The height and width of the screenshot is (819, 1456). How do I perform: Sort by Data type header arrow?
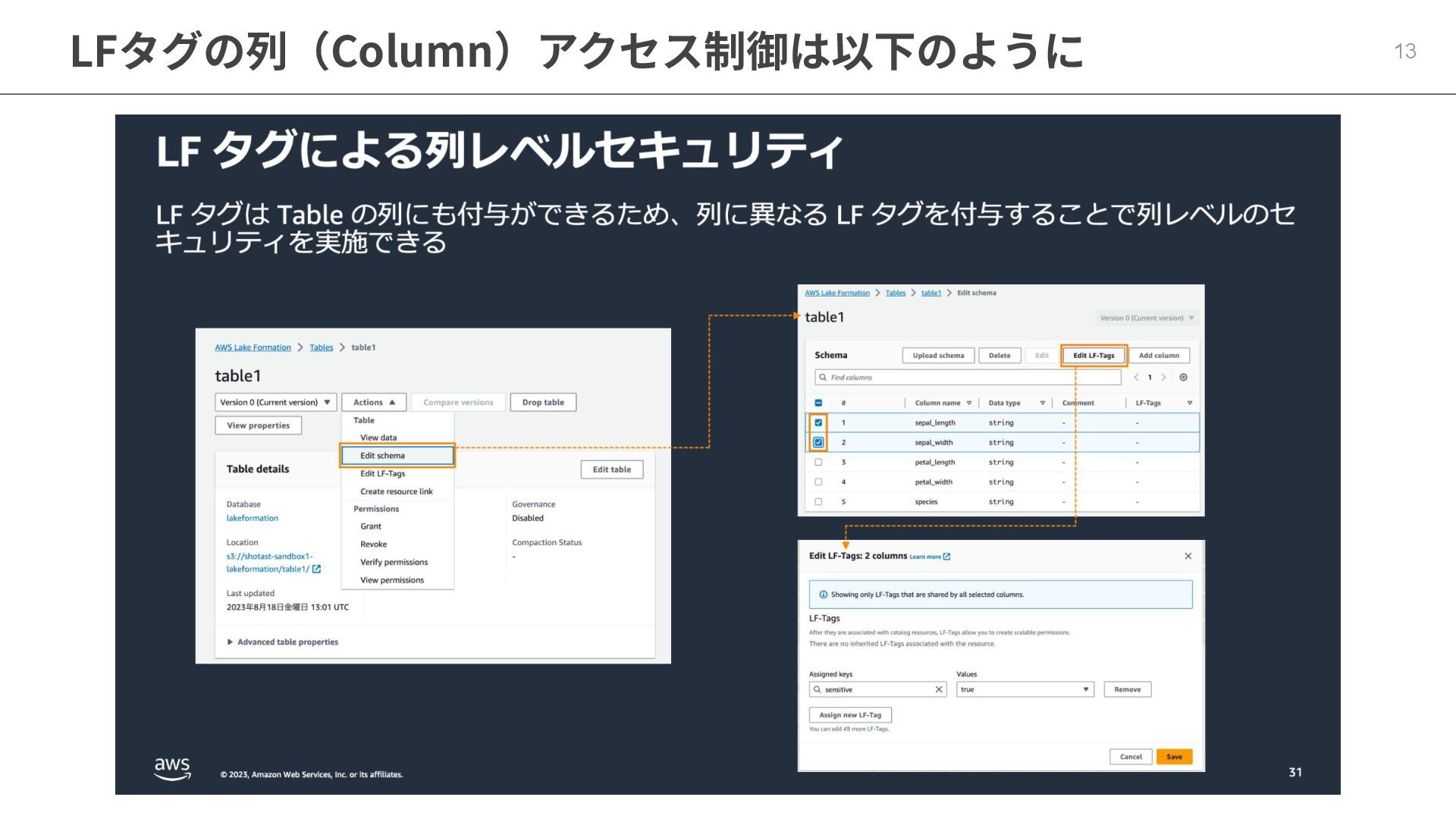(1042, 403)
